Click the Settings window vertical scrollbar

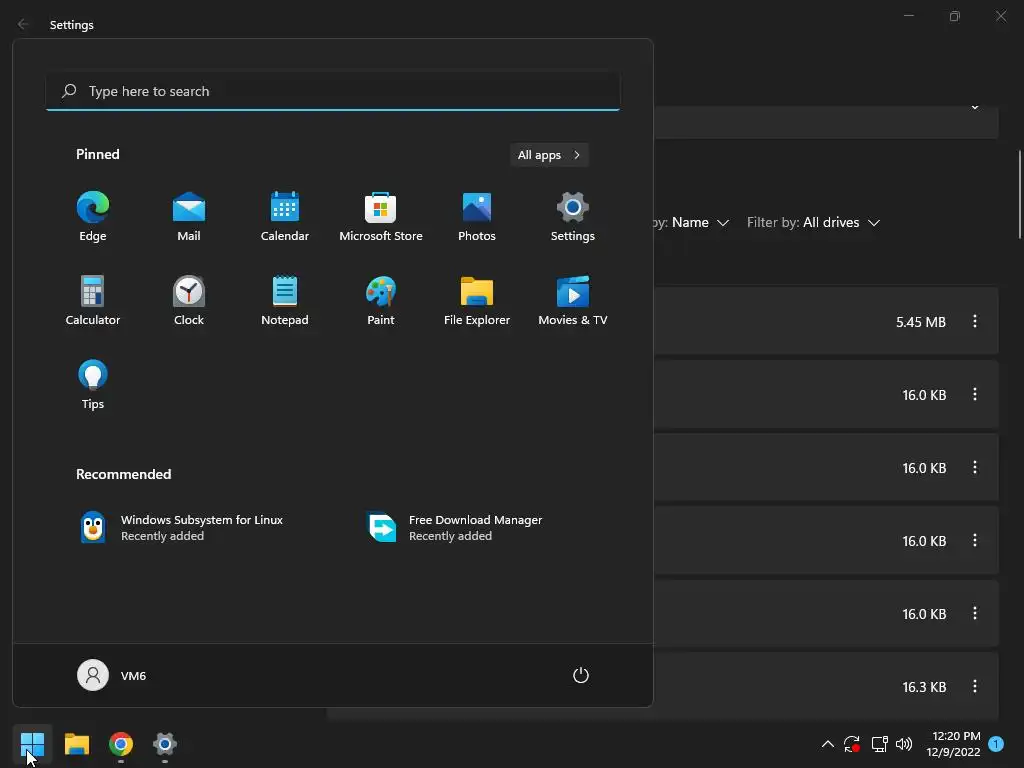(1019, 195)
